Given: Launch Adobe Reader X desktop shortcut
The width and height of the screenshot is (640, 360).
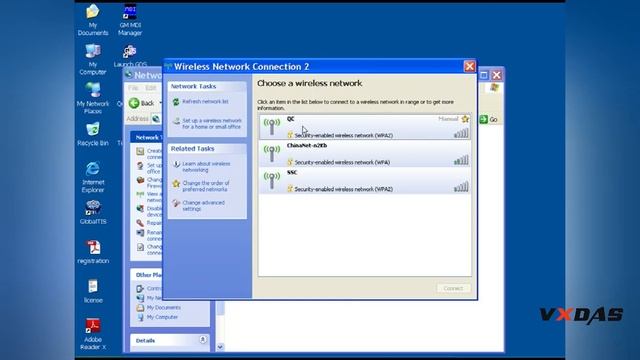Looking at the screenshot, I should [93, 334].
